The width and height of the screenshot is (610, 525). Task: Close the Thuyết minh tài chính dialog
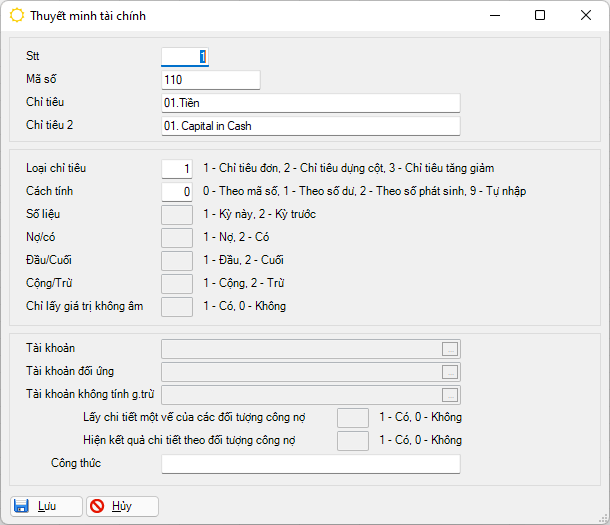[x=586, y=16]
